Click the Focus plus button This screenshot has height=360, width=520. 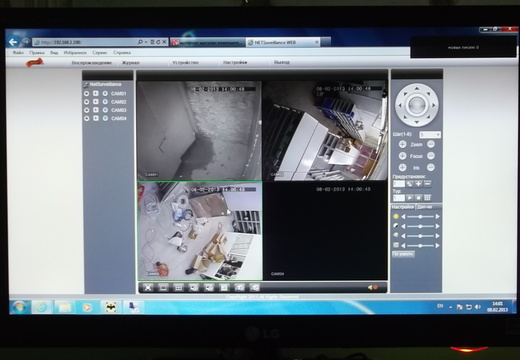[x=402, y=156]
